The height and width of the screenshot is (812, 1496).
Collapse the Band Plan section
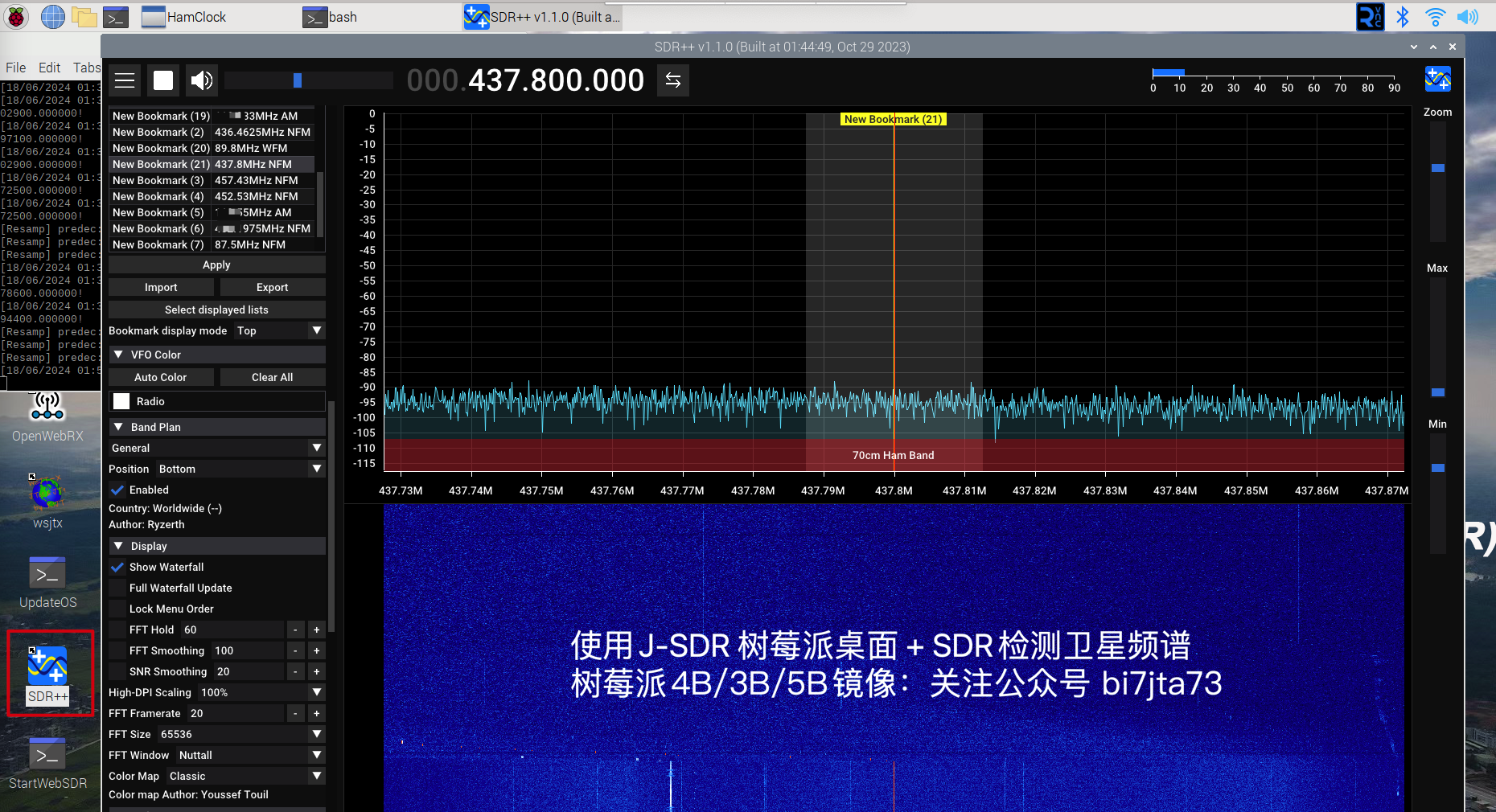[217, 427]
